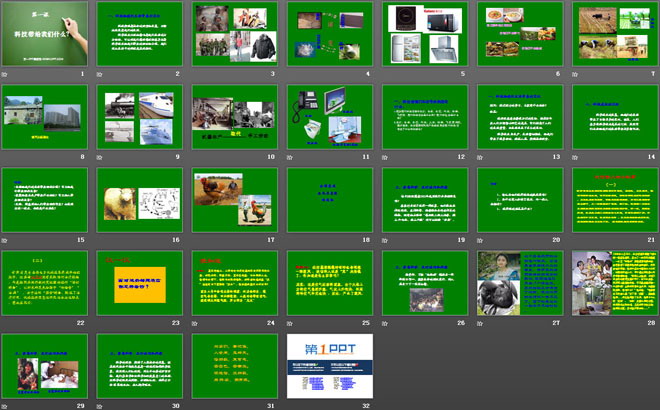Open slide 3 with soldier photos
Image resolution: width=660 pixels, height=410 pixels.
coord(232,33)
